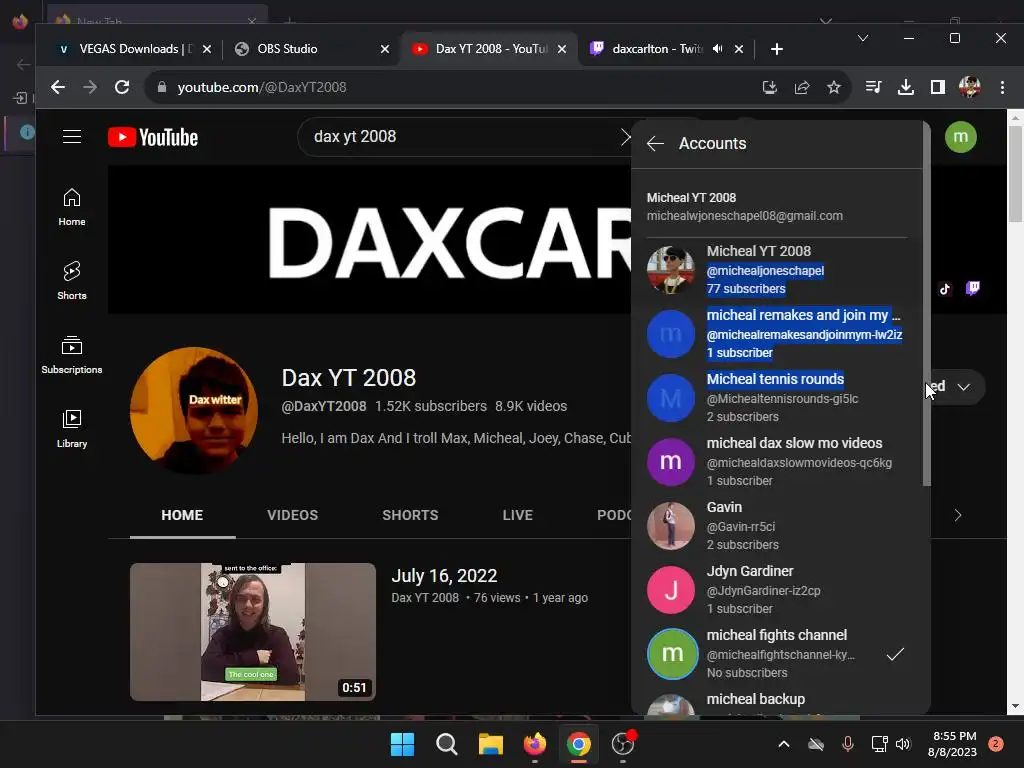Click the YouTube logo
The width and height of the screenshot is (1024, 768).
click(153, 137)
